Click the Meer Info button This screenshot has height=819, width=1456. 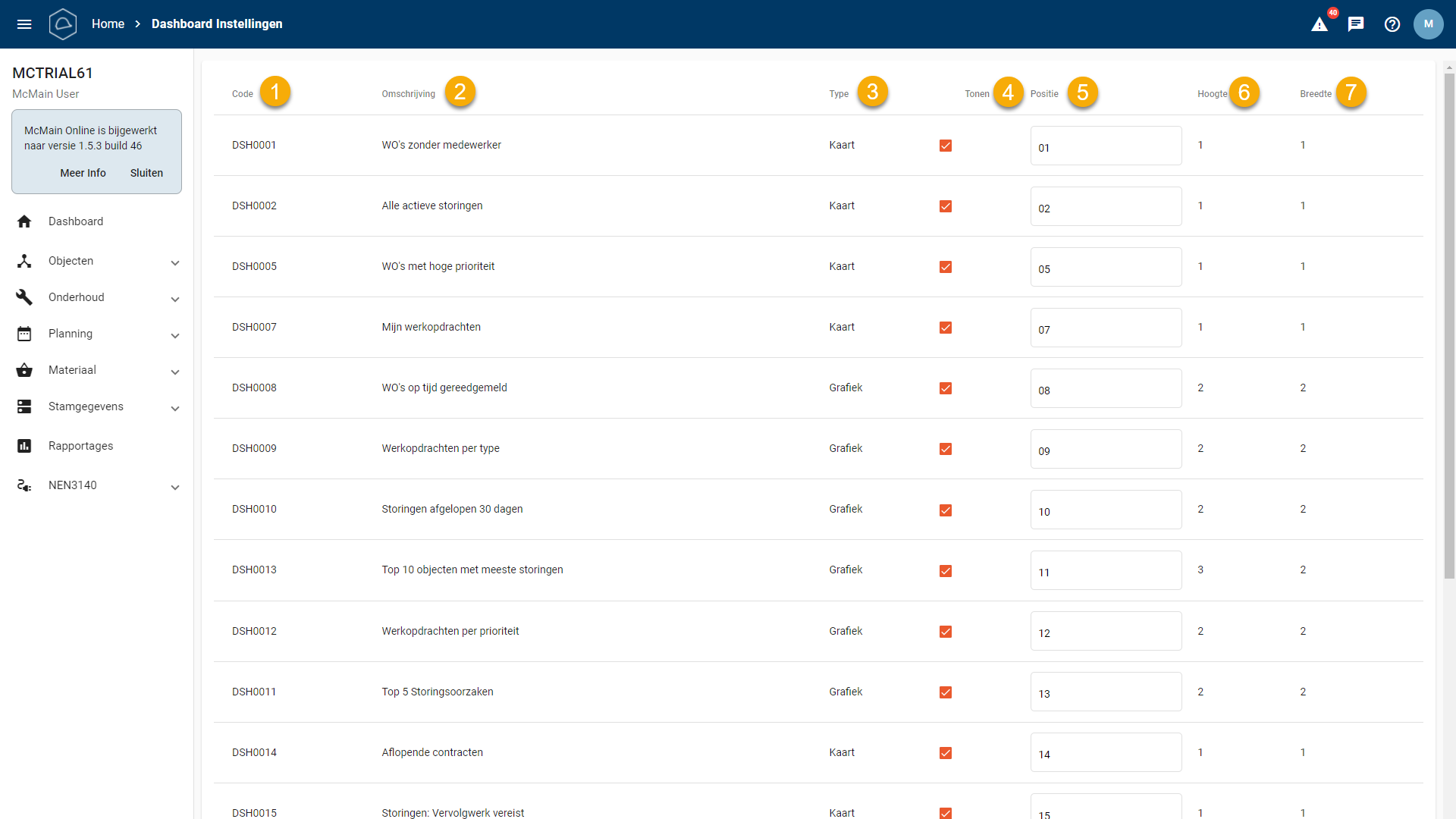83,173
